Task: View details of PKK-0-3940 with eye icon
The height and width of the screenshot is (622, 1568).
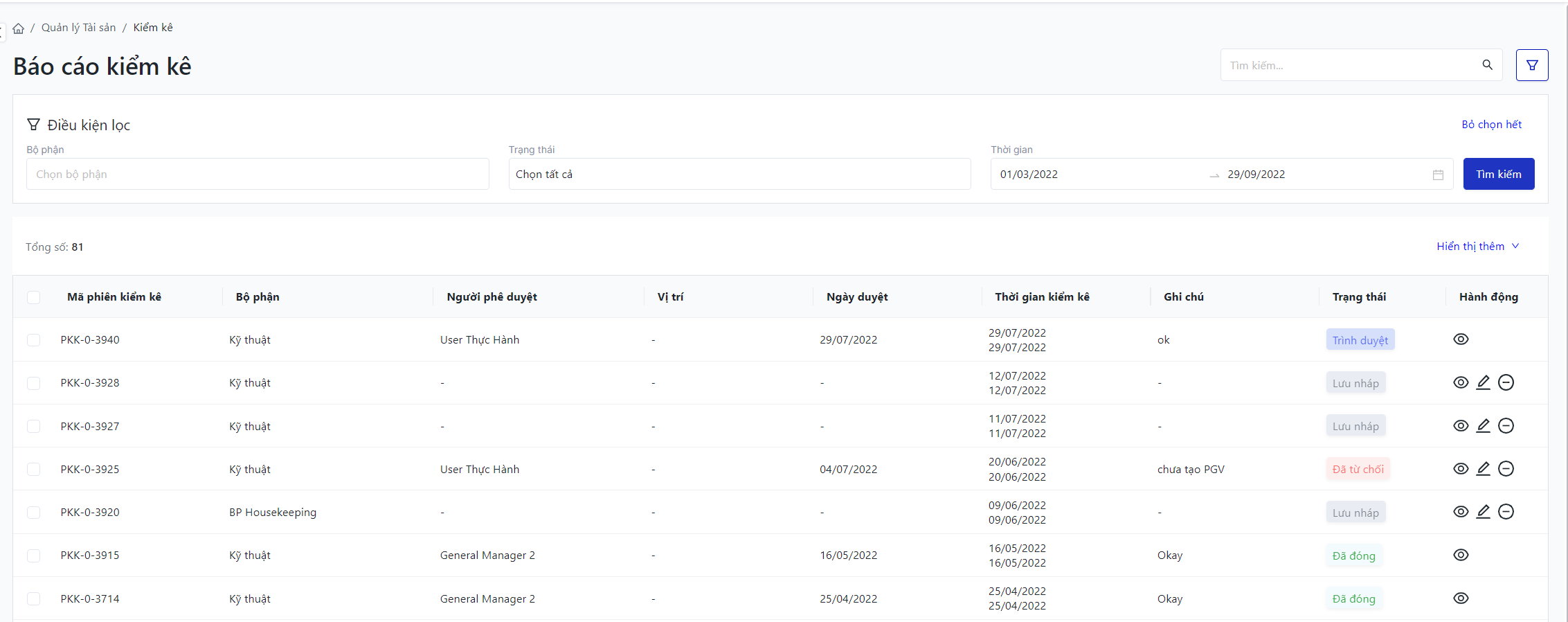Action: [x=1461, y=339]
